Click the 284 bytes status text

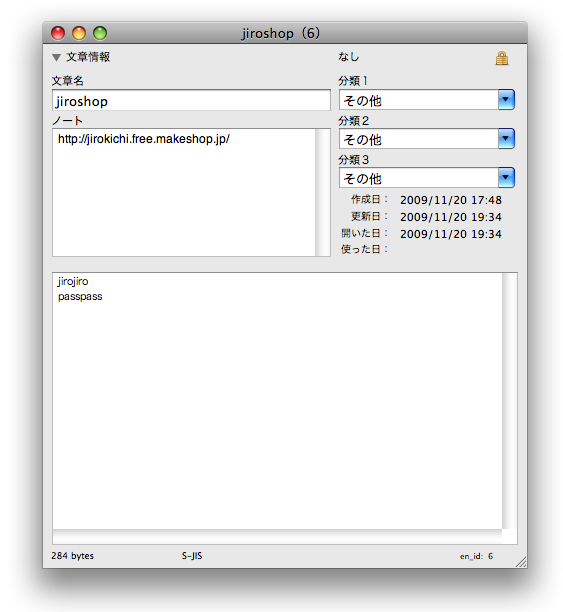pyautogui.click(x=73, y=556)
